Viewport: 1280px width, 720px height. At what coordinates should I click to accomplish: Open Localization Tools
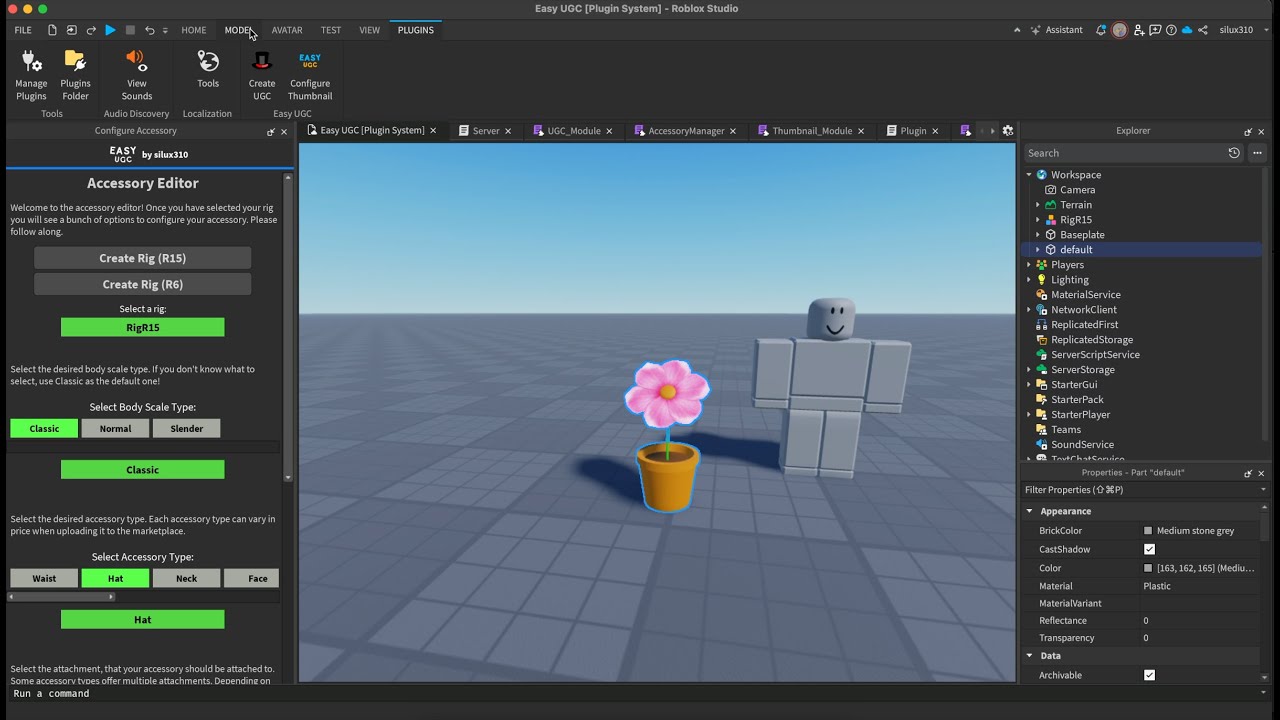[x=208, y=70]
